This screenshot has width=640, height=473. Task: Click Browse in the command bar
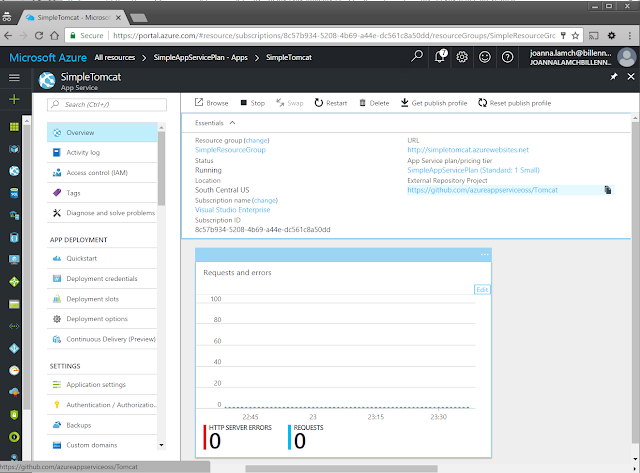(211, 103)
